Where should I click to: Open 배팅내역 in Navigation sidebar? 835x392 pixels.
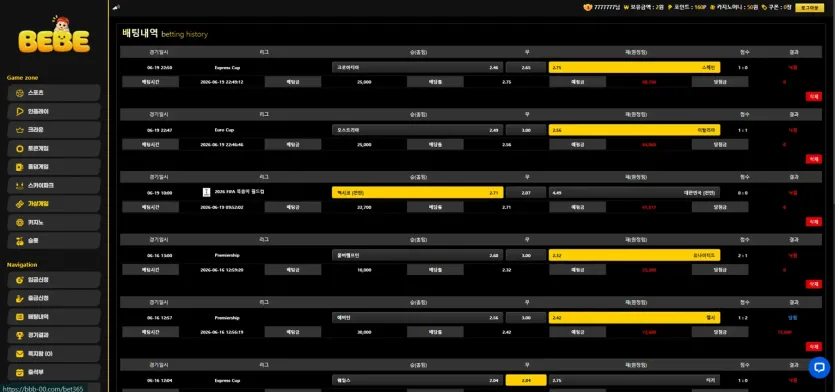pos(54,316)
